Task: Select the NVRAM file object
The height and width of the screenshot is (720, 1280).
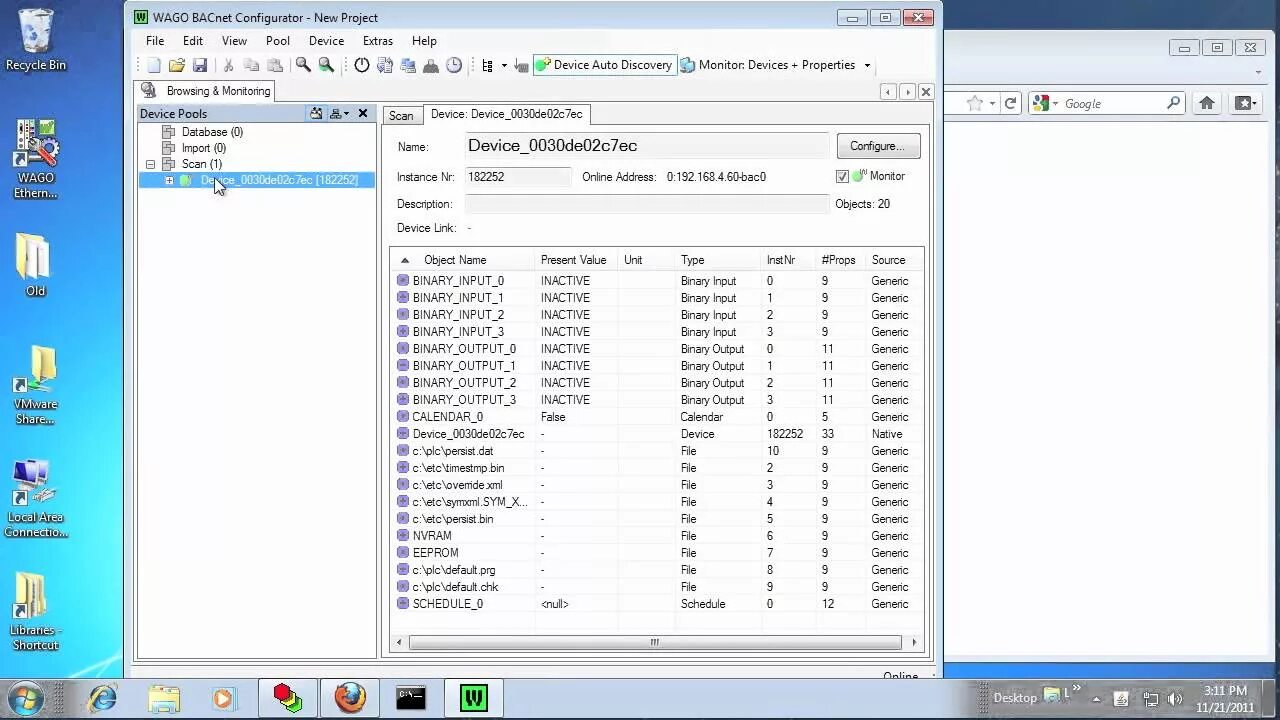Action: tap(655, 536)
